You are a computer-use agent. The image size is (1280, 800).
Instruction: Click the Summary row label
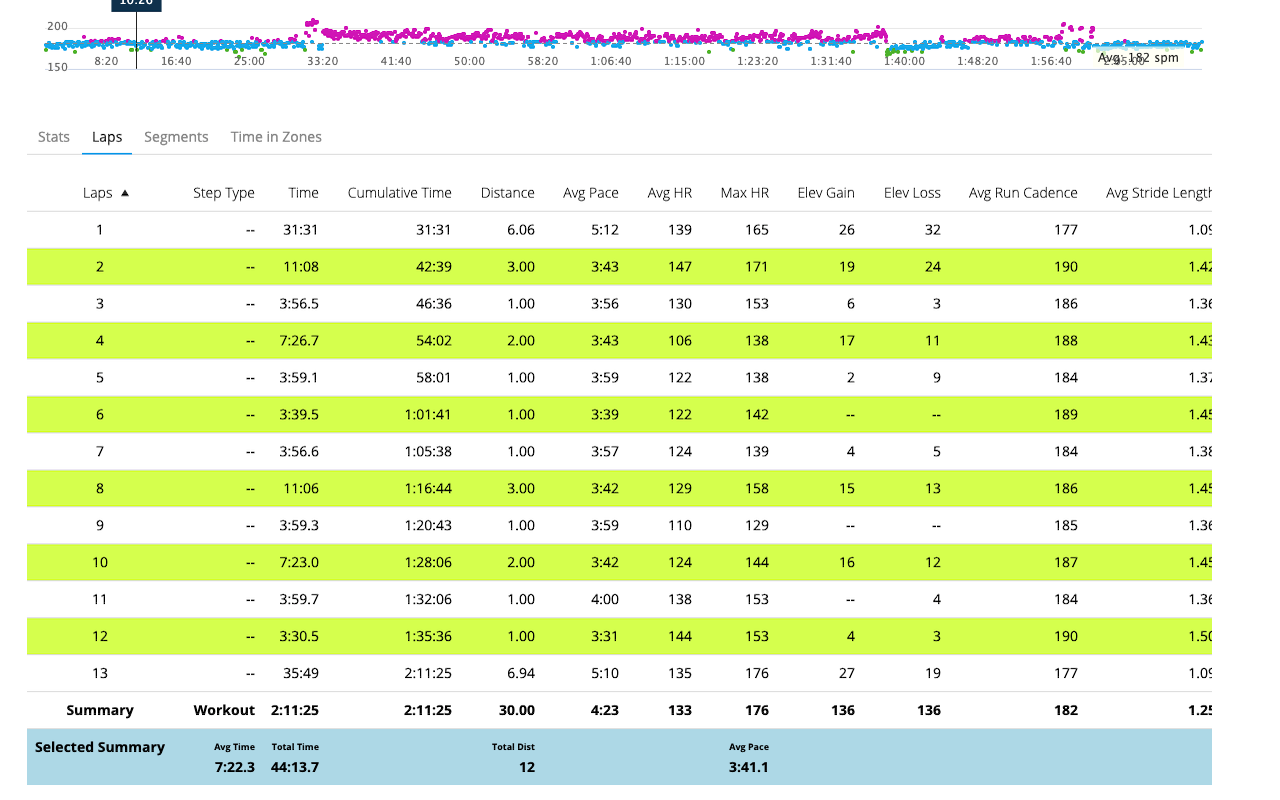pyautogui.click(x=100, y=711)
